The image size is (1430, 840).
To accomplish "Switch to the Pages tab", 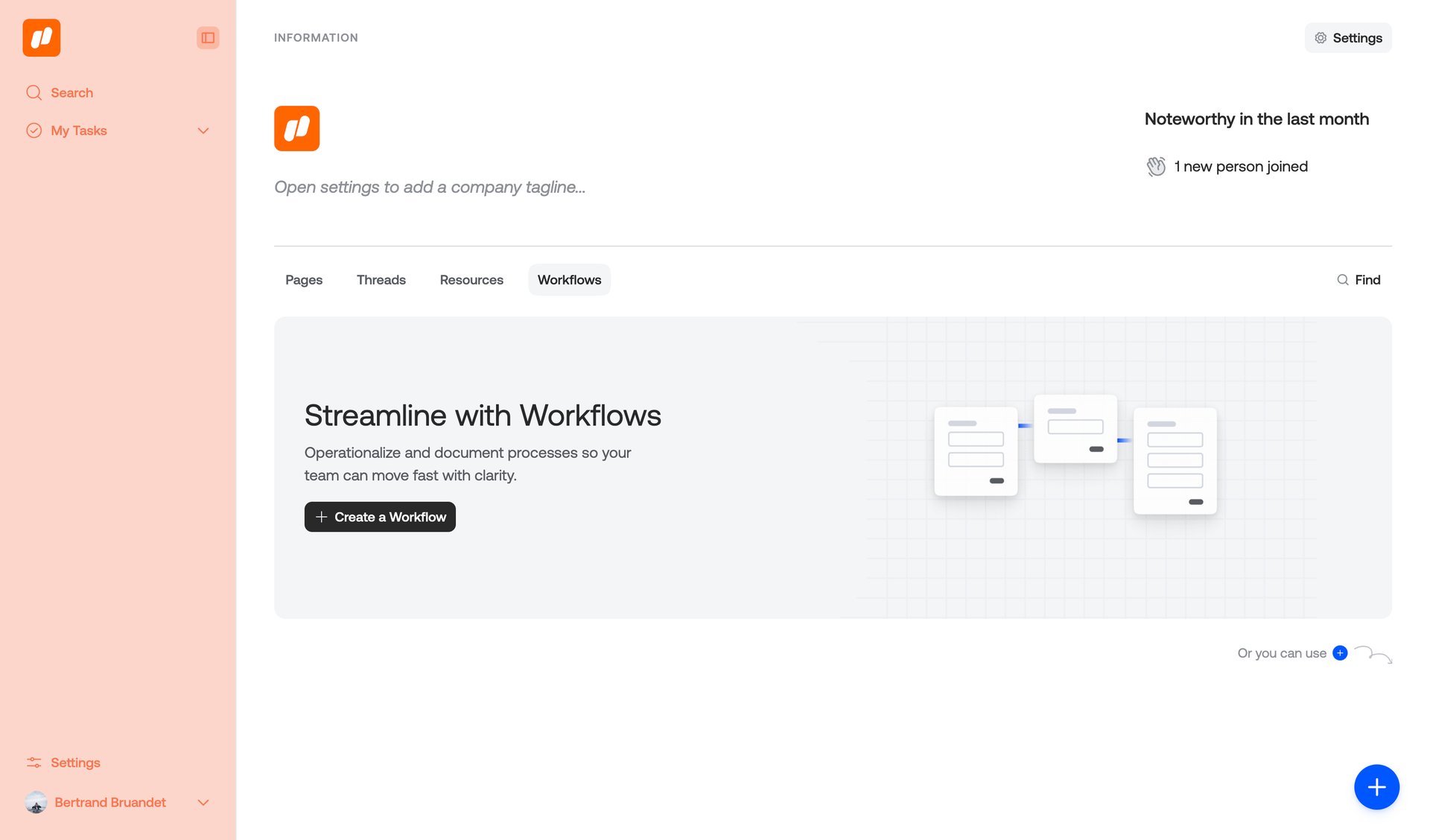I will (304, 280).
